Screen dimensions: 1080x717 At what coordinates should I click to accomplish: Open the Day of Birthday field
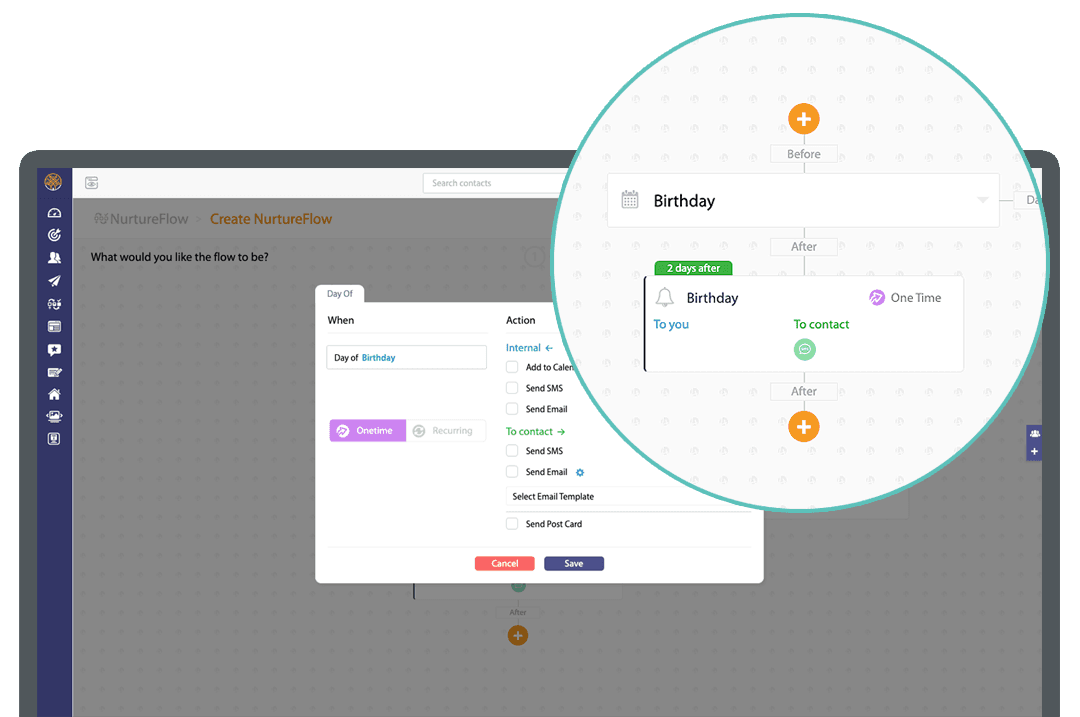pyautogui.click(x=406, y=357)
